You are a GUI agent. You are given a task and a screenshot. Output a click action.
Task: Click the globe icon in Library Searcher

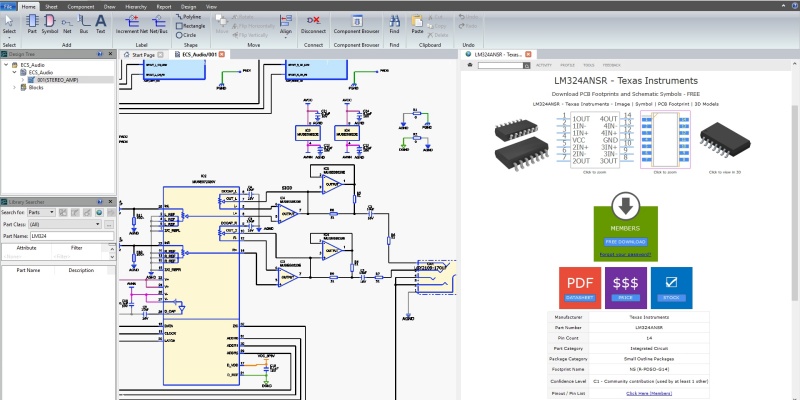[99, 212]
